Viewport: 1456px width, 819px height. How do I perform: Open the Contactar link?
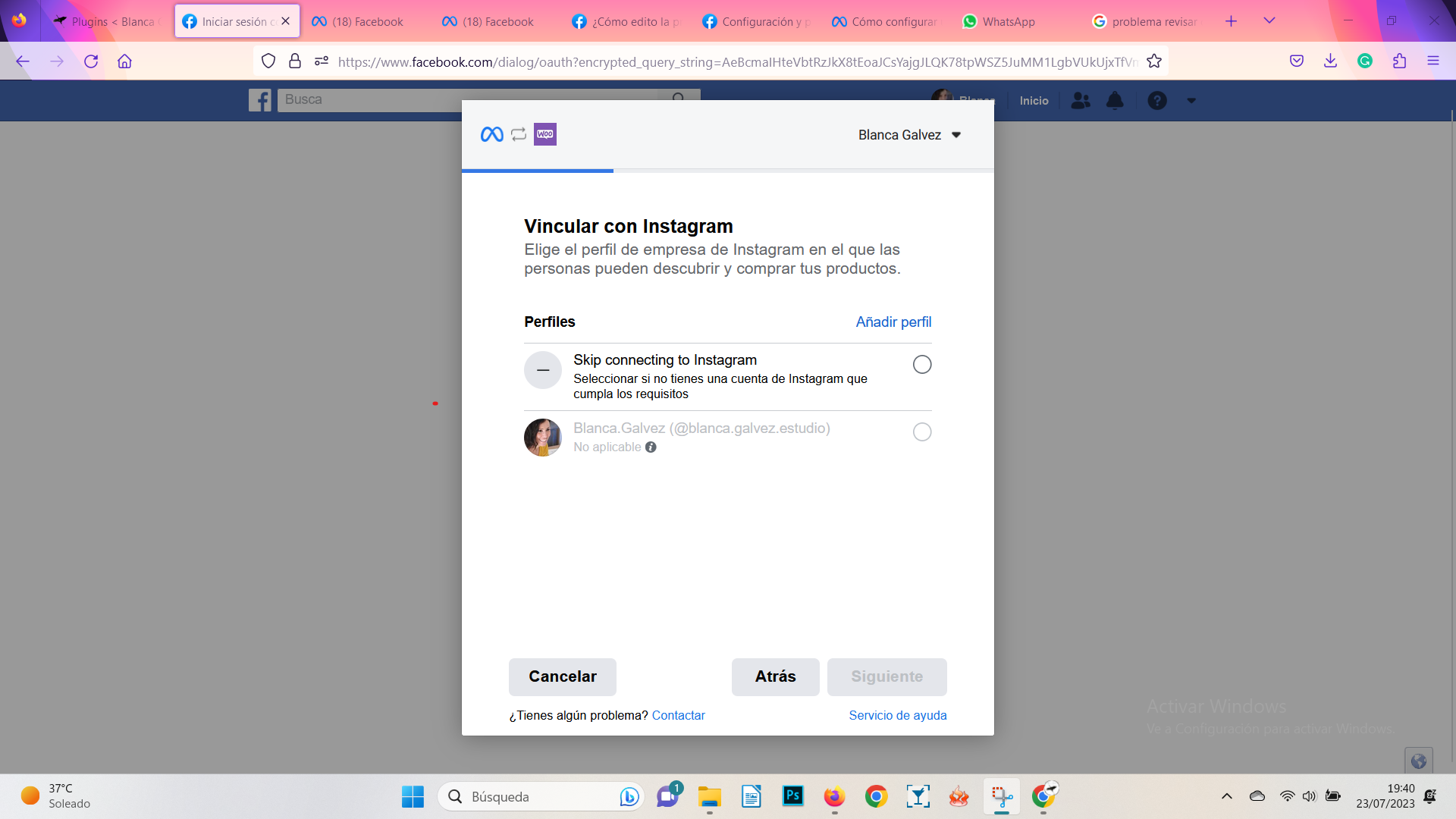point(678,715)
